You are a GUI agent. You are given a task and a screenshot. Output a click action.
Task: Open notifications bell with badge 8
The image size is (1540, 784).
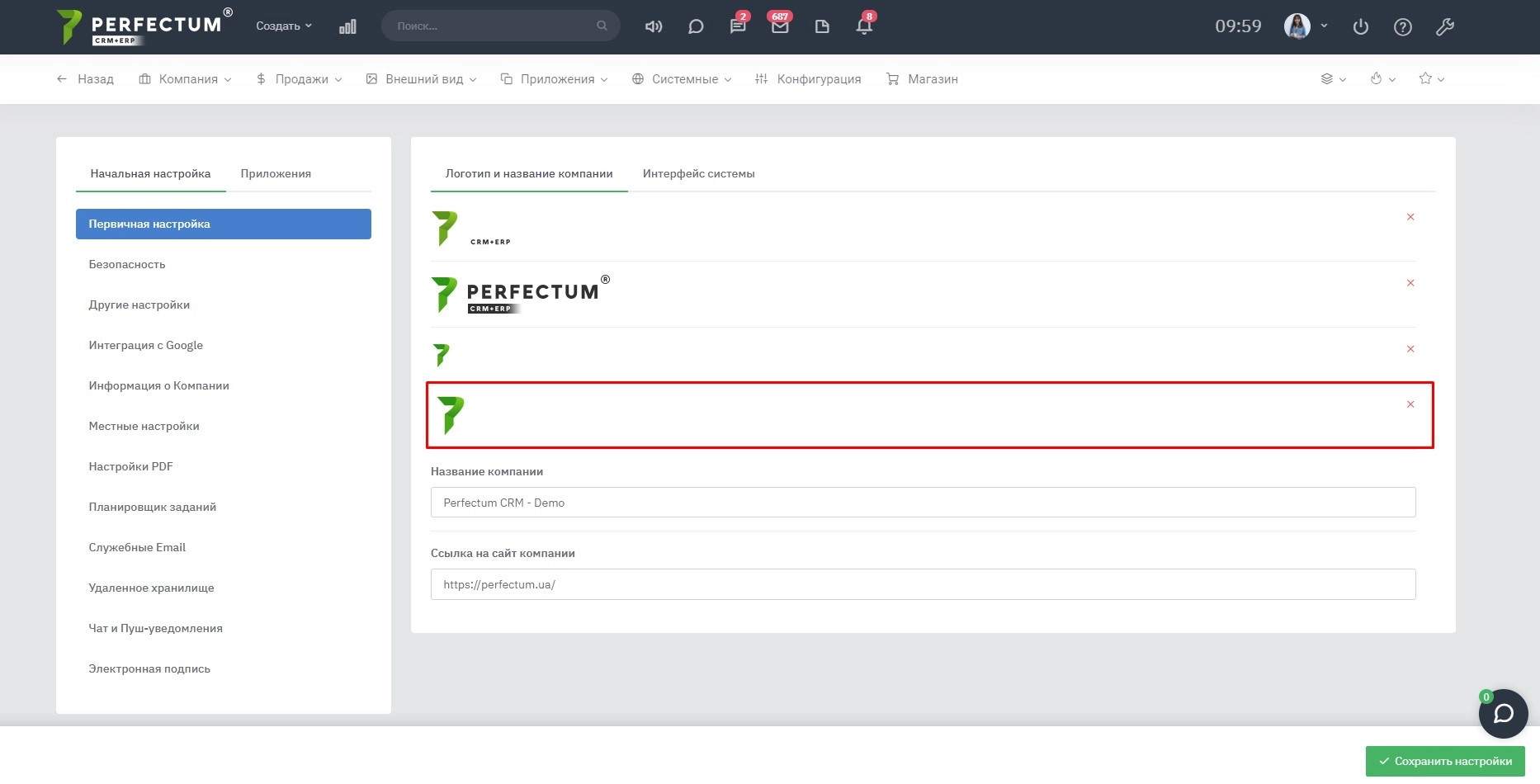click(x=864, y=26)
